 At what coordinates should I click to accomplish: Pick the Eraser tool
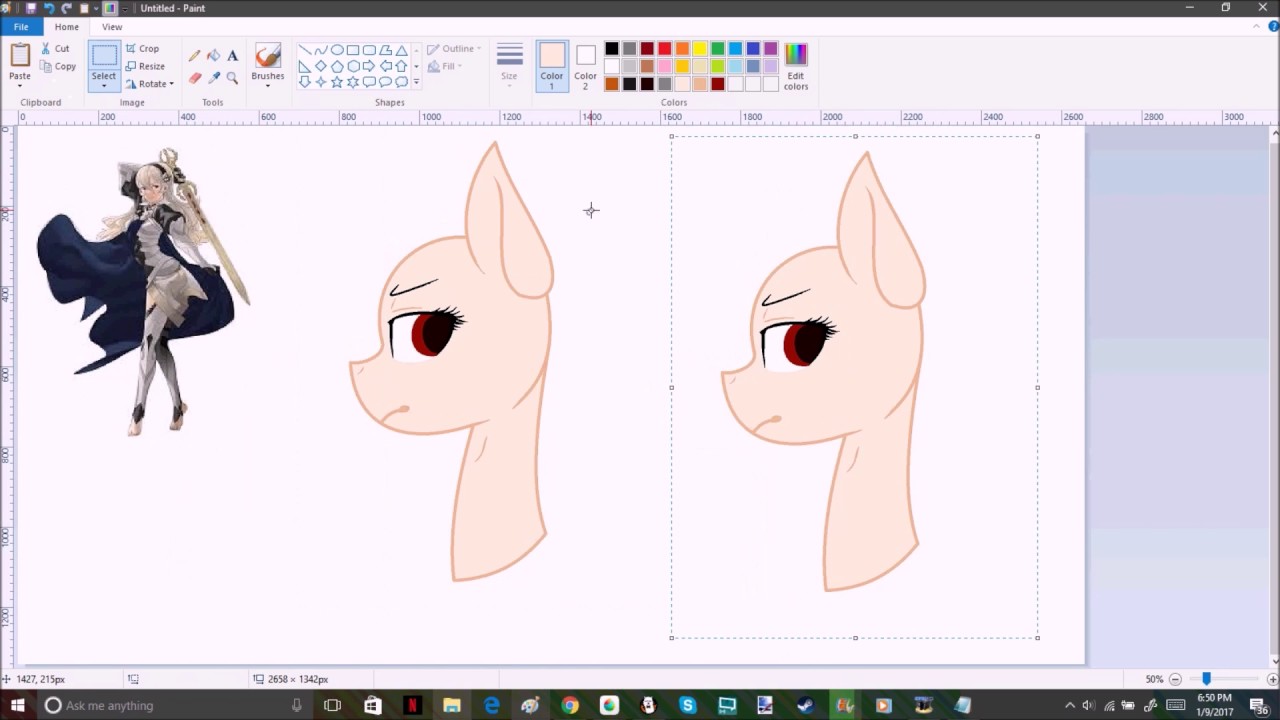pos(194,77)
